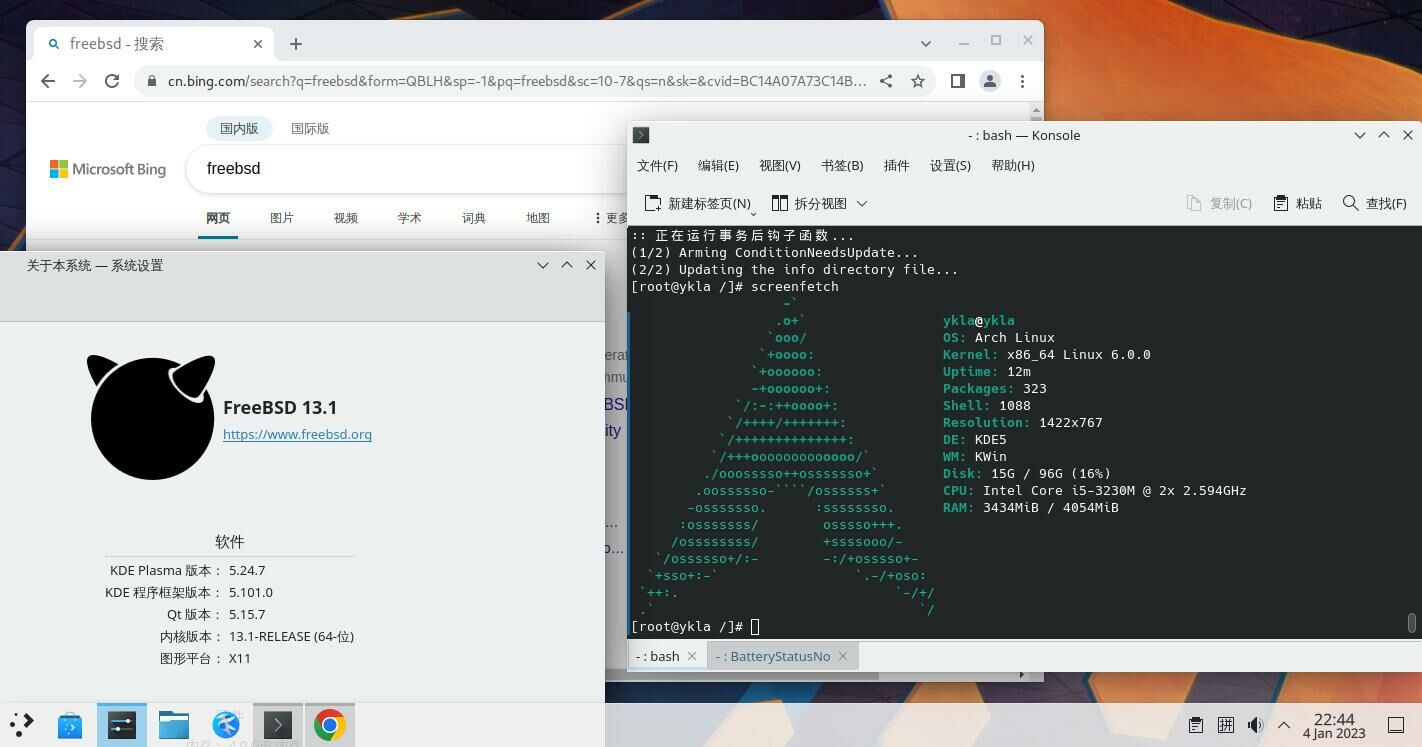Open 书签(B) menu in Konsole

pos(842,165)
